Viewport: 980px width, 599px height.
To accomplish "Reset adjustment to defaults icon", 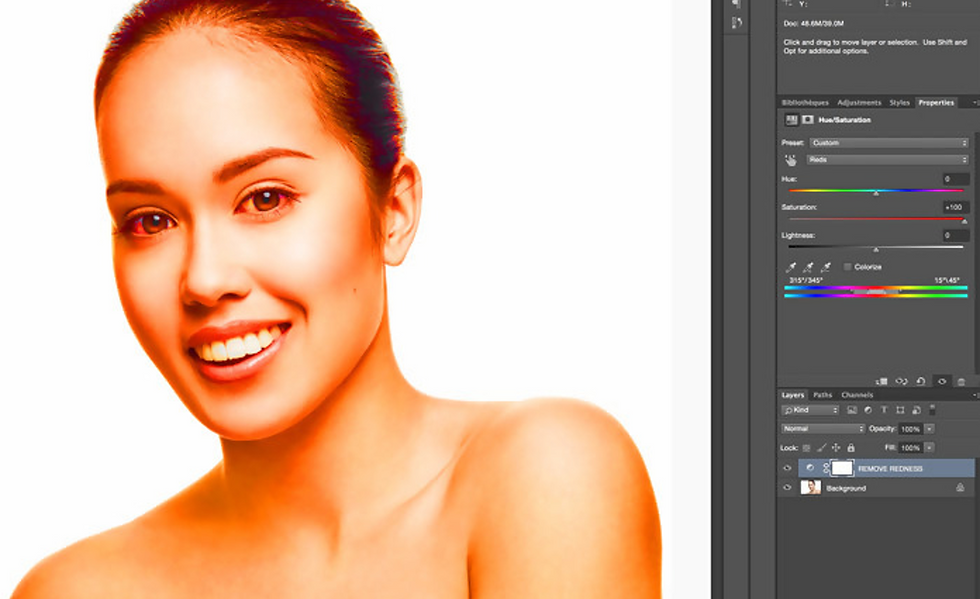I will click(x=921, y=381).
